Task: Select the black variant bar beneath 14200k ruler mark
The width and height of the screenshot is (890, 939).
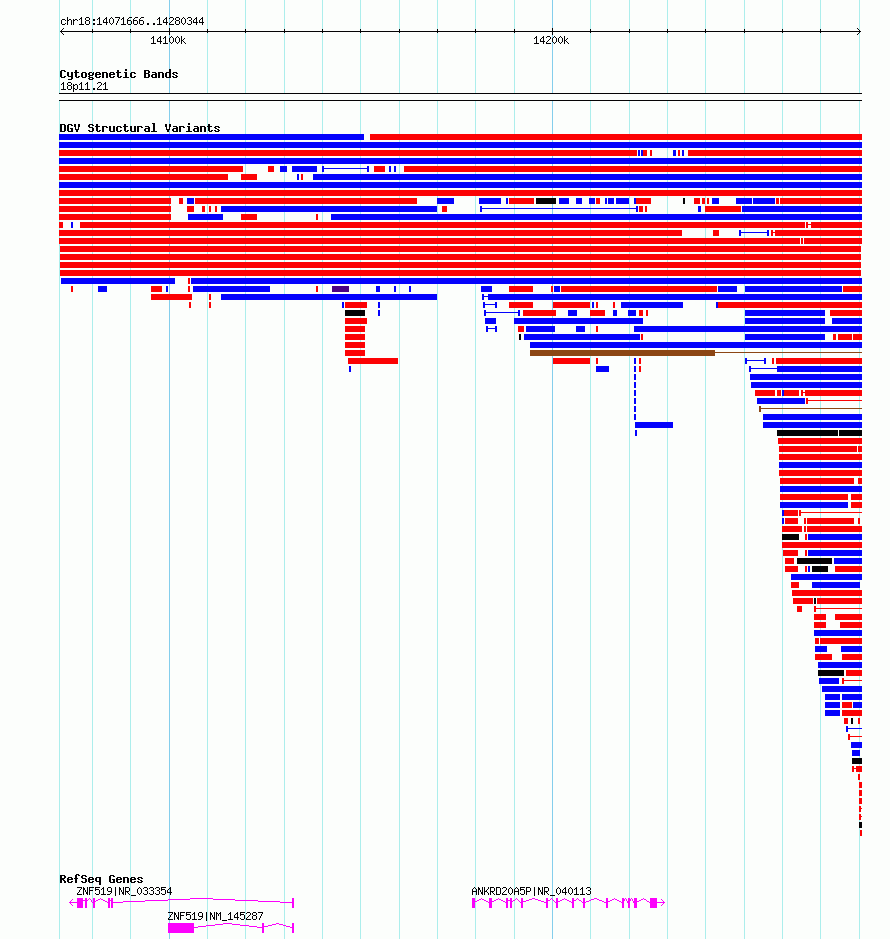Action: click(x=546, y=201)
